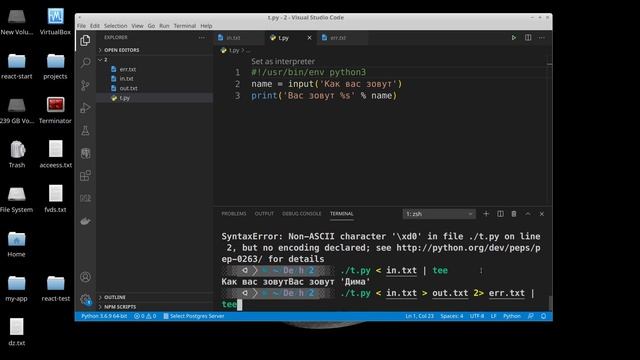Open Accounts icon in activity bar
Image resolution: width=640 pixels, height=360 pixels.
(x=85, y=277)
